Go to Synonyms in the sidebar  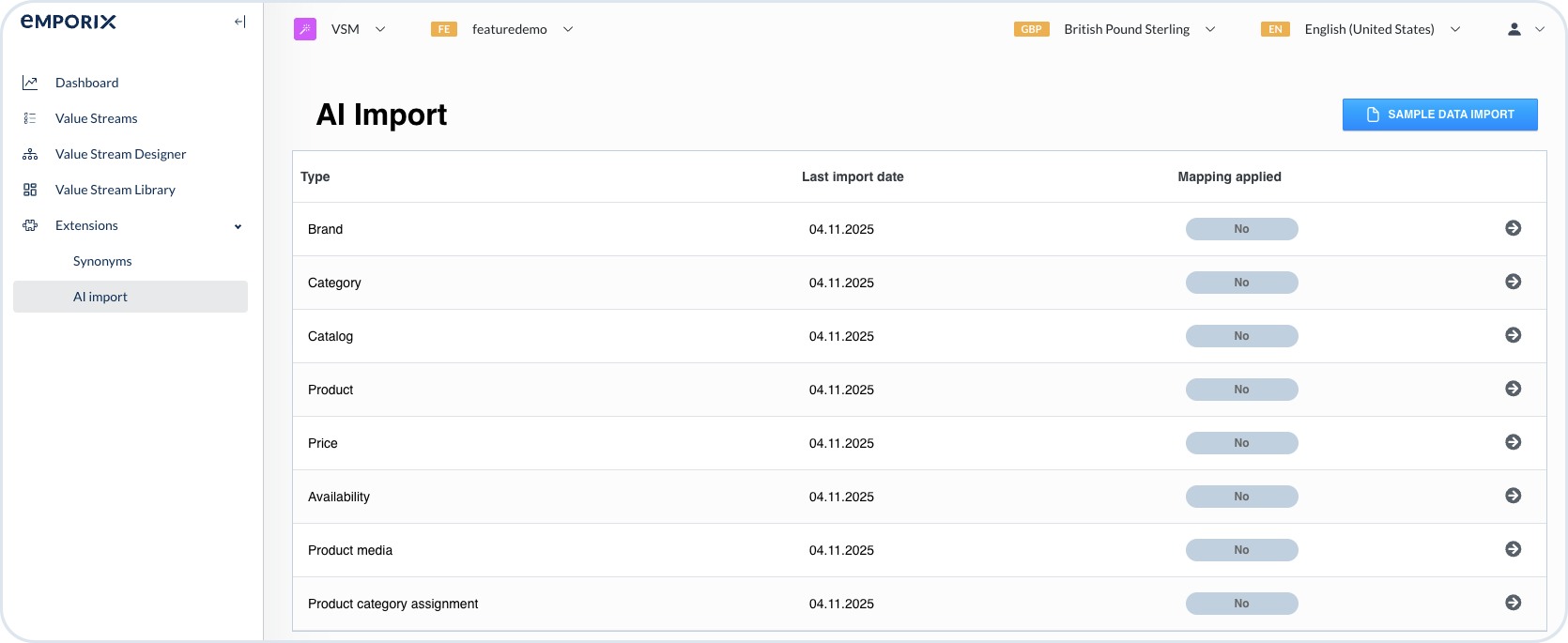click(x=102, y=261)
